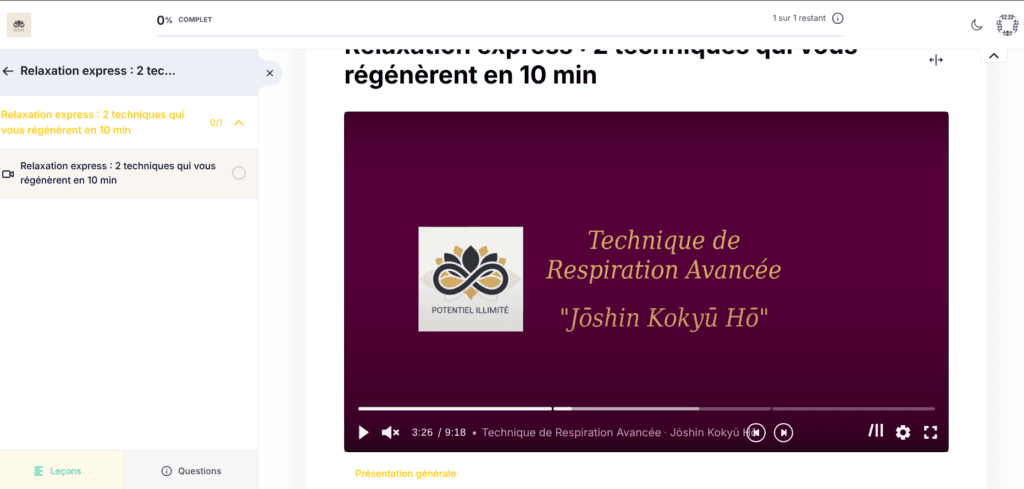Open the user profile avatar
The image size is (1024, 489).
tap(1007, 25)
